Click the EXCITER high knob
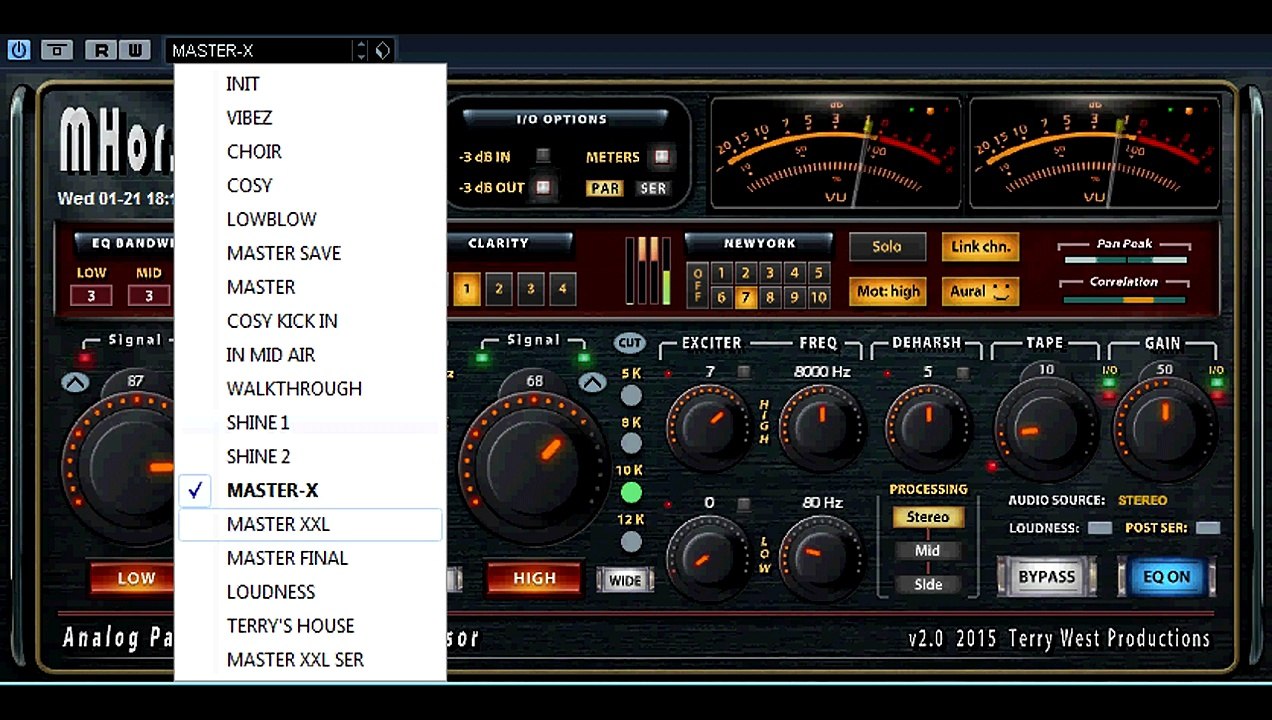Viewport: 1272px width, 720px height. pos(708,427)
